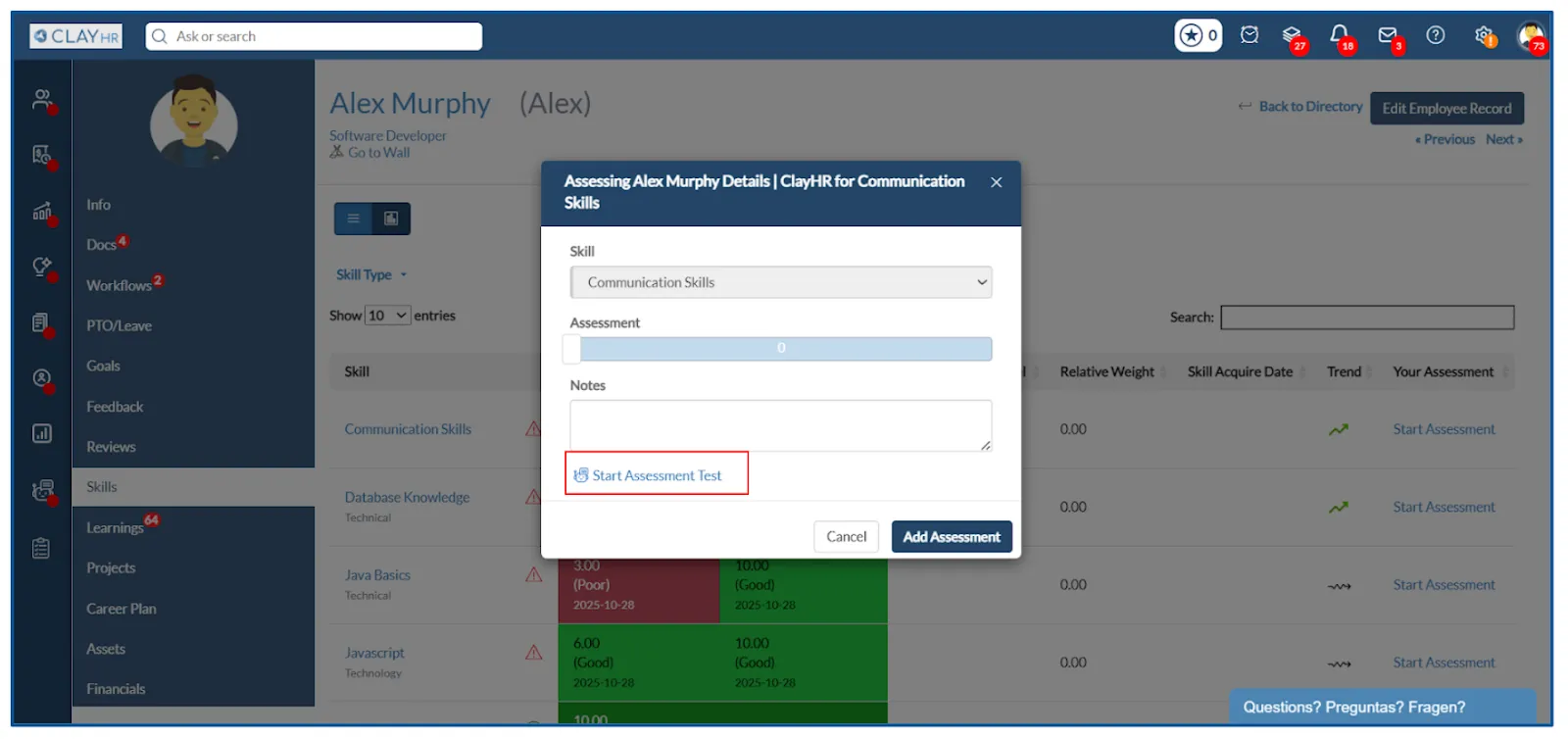Click warning triangle in Javascript row
Screen dimensions: 1568x739
[534, 652]
